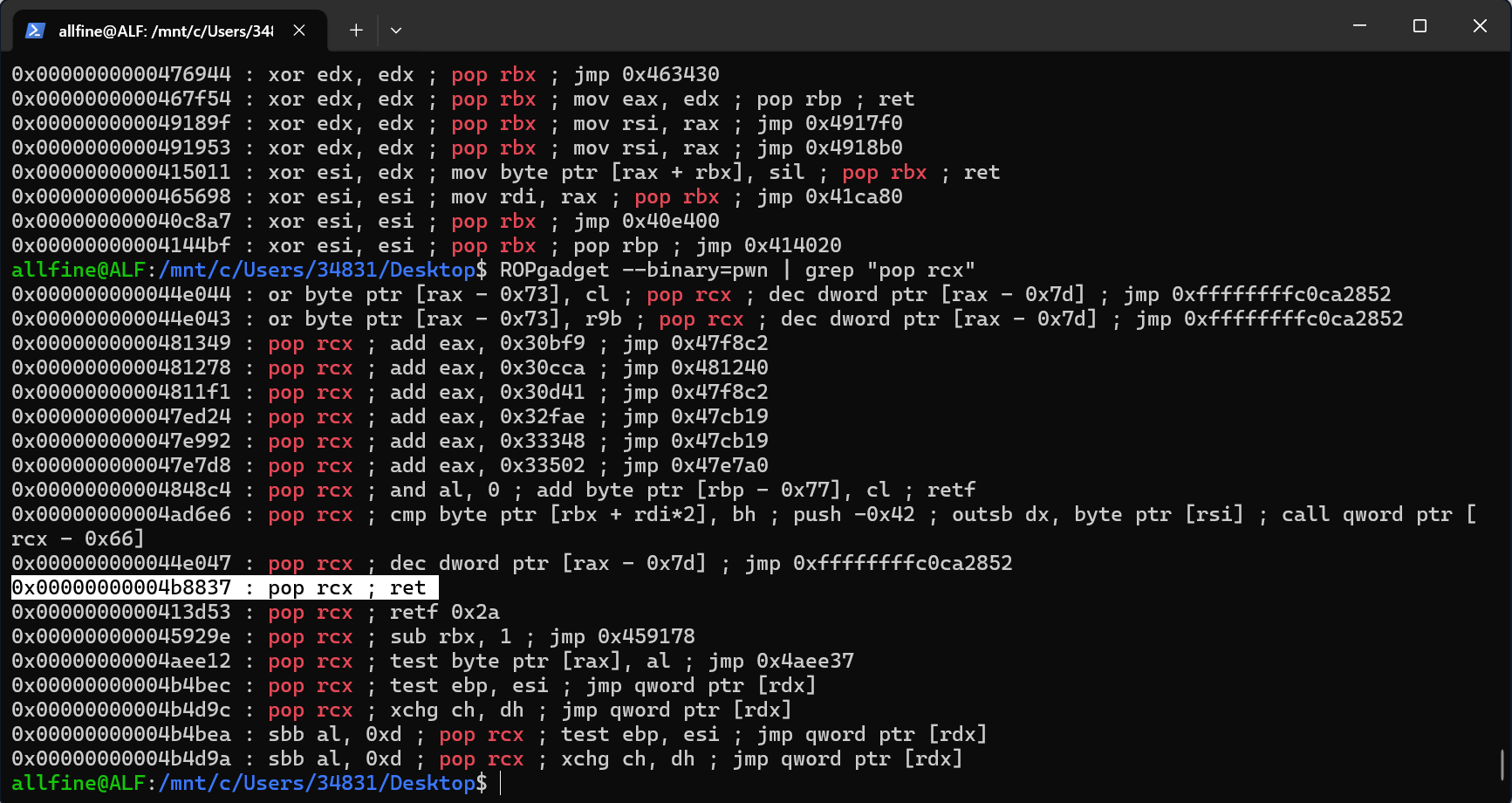The width and height of the screenshot is (1512, 803).
Task: Click the address 0x00000000004b4d9c
Action: pos(121,710)
